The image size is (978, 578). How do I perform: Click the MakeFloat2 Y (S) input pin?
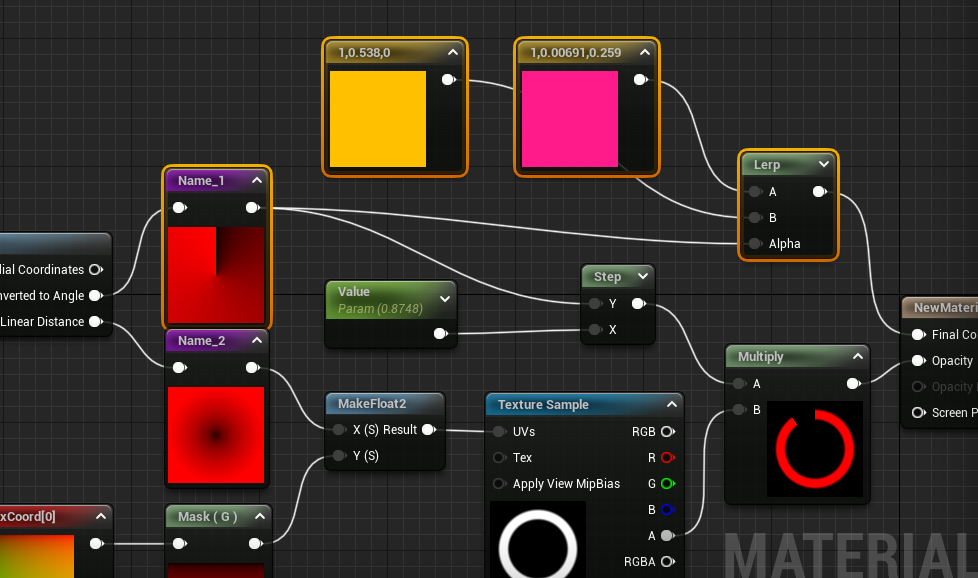pyautogui.click(x=339, y=456)
